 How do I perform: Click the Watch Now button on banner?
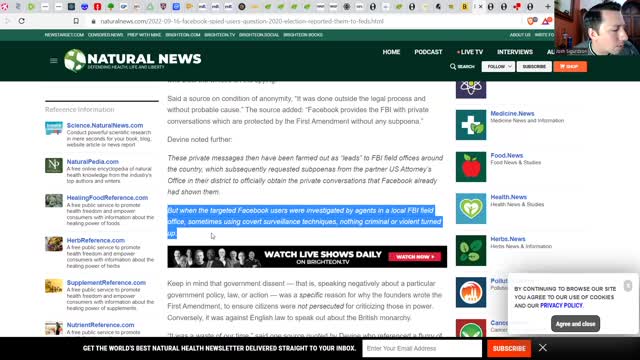pyautogui.click(x=414, y=257)
